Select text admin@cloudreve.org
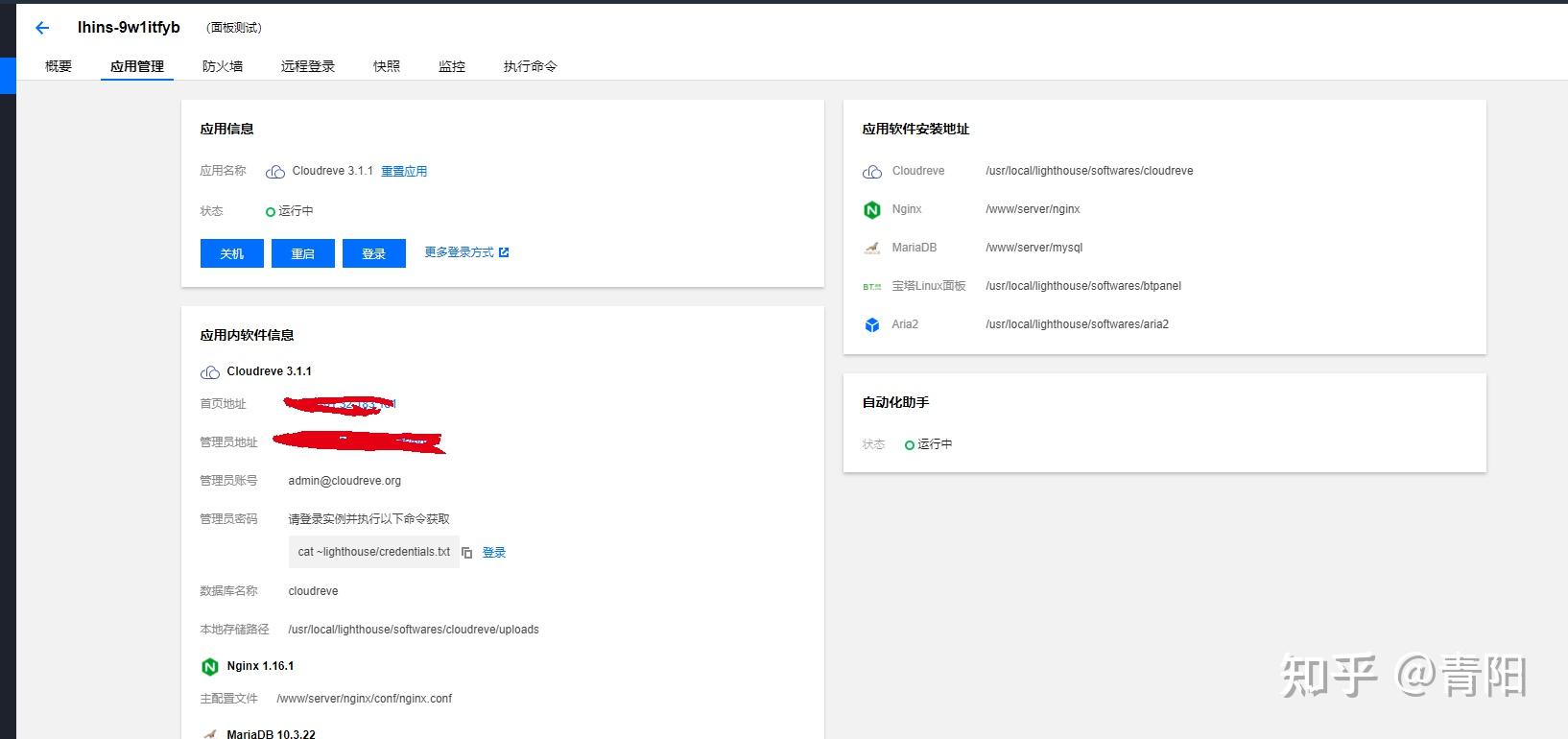 [x=344, y=481]
